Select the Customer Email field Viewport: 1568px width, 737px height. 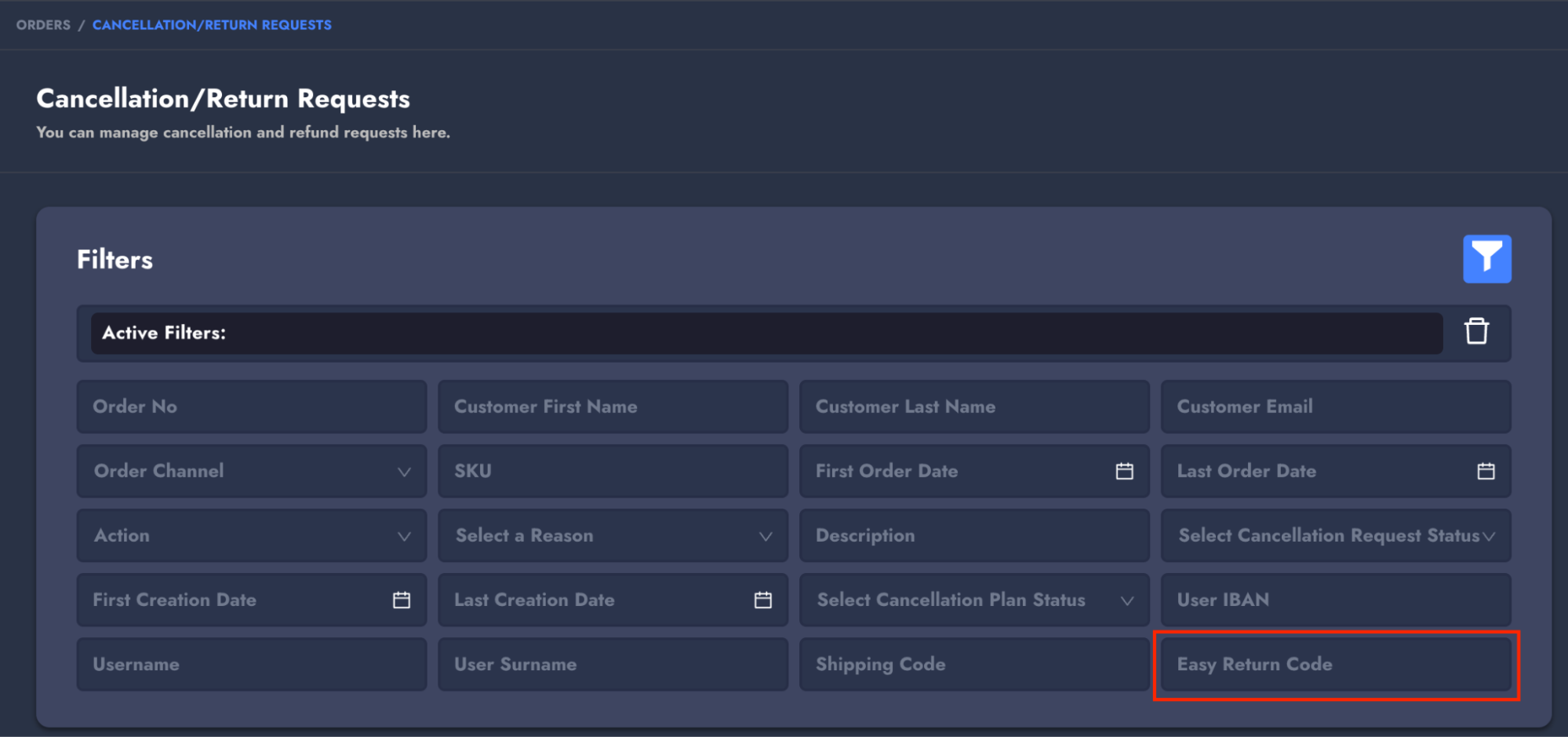click(1335, 407)
